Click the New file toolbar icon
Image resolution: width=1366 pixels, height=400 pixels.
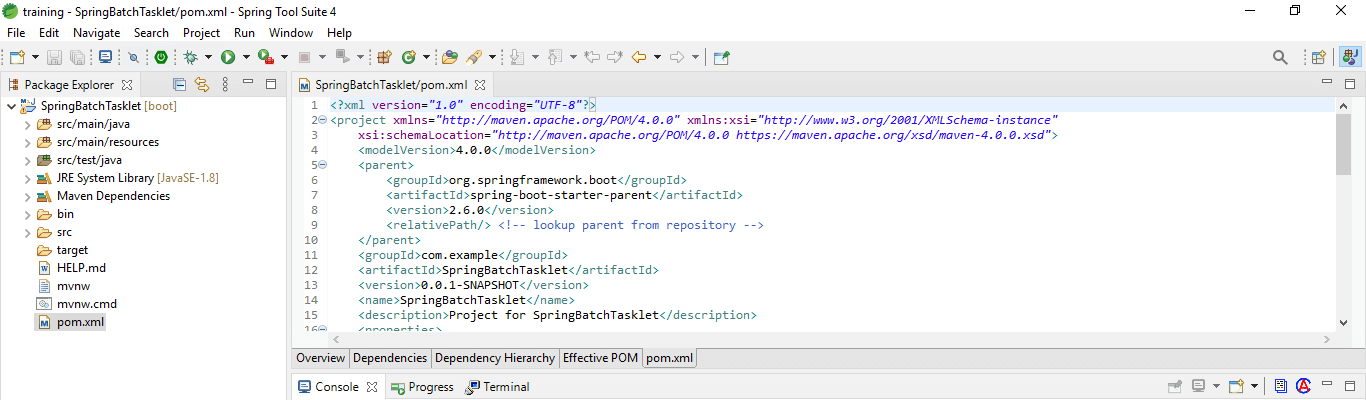tap(17, 58)
